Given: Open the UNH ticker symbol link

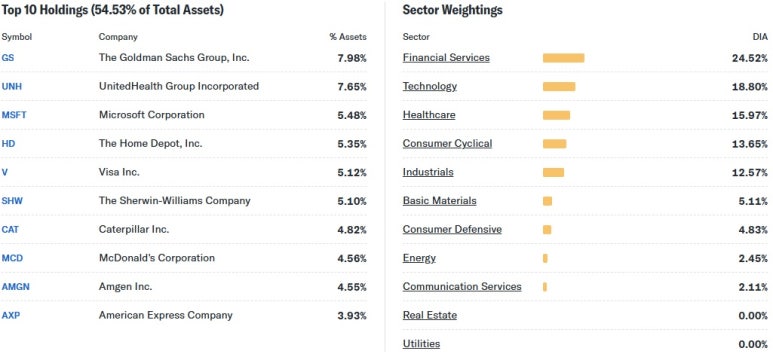Looking at the screenshot, I should coord(12,86).
